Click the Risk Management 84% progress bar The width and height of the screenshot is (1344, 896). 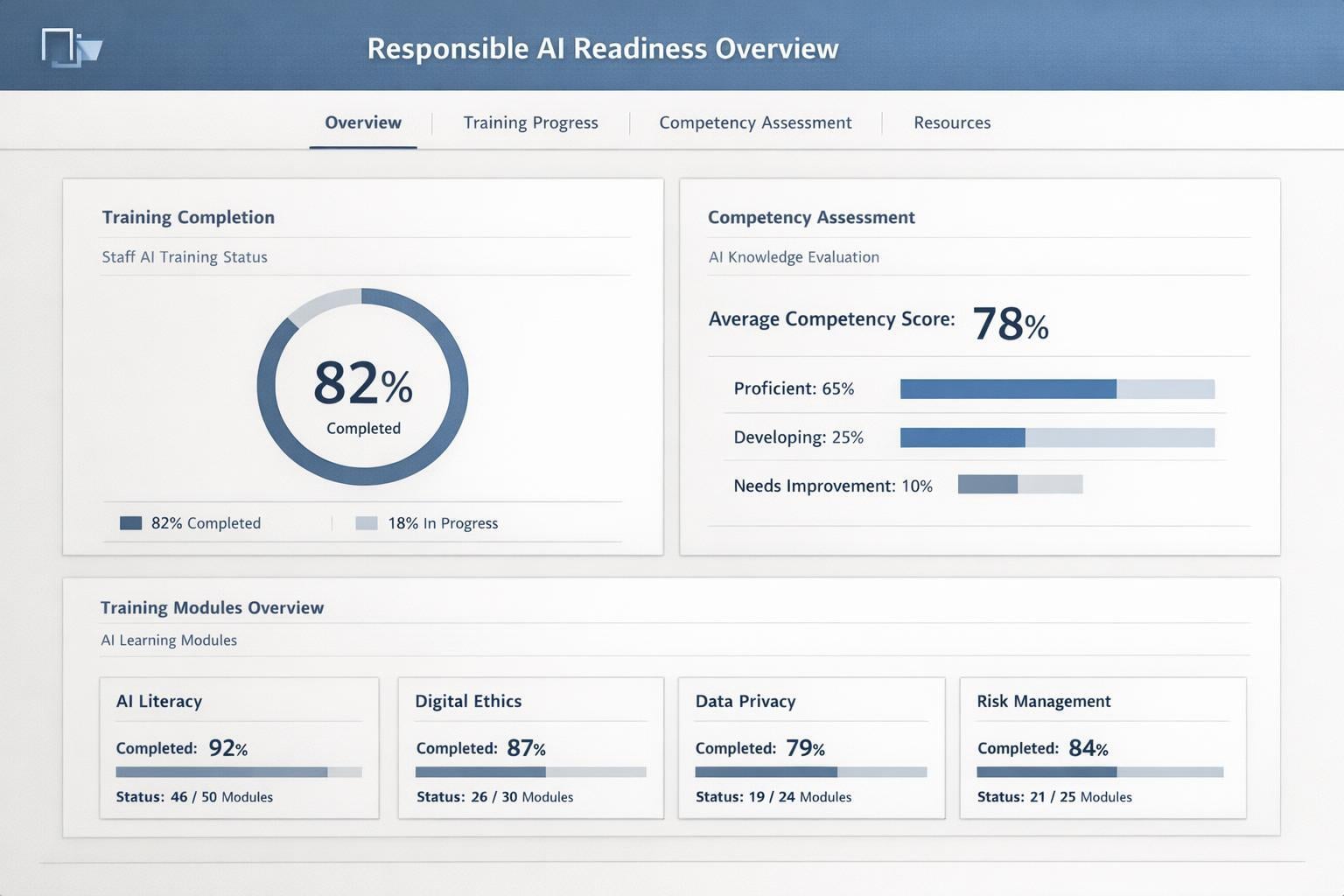[x=1100, y=772]
